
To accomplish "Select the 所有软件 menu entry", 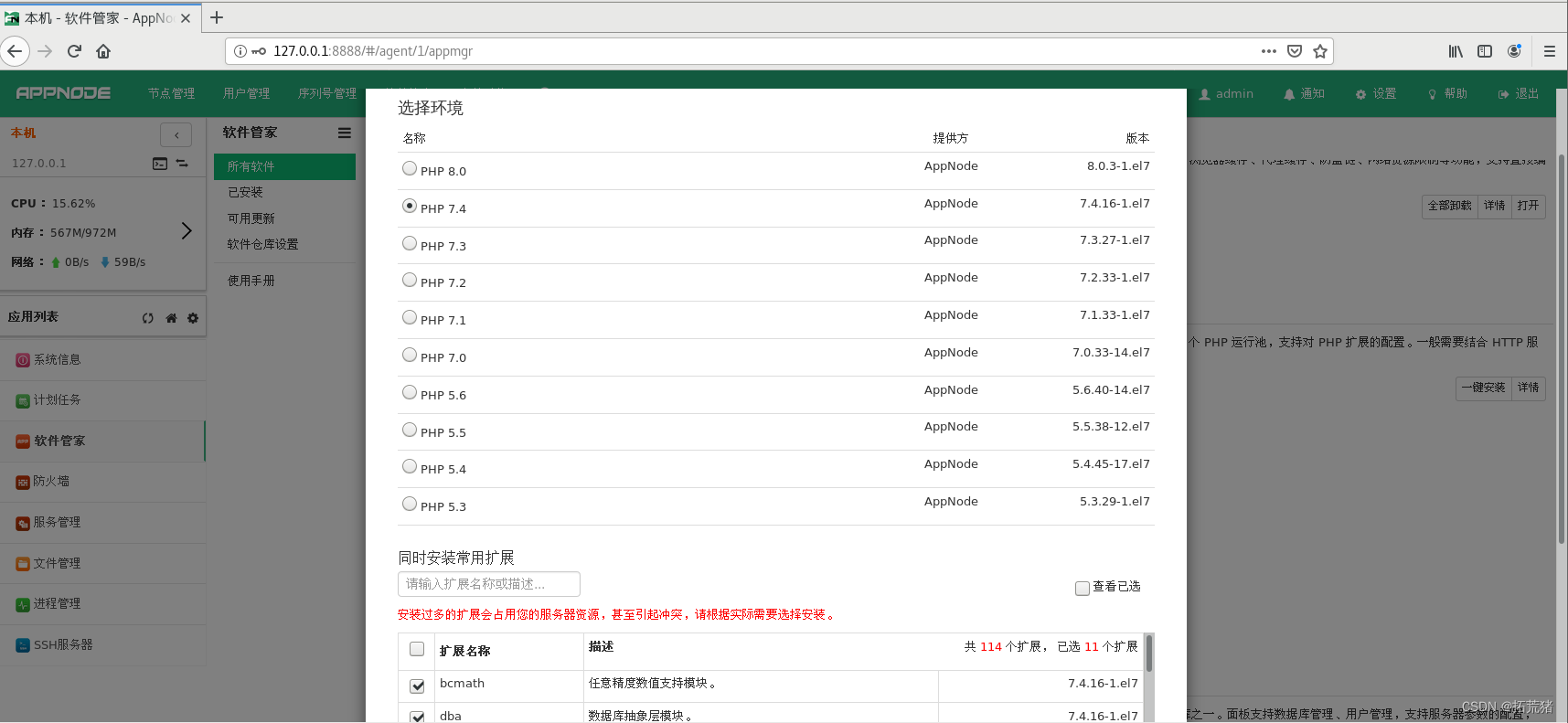I will [x=284, y=166].
